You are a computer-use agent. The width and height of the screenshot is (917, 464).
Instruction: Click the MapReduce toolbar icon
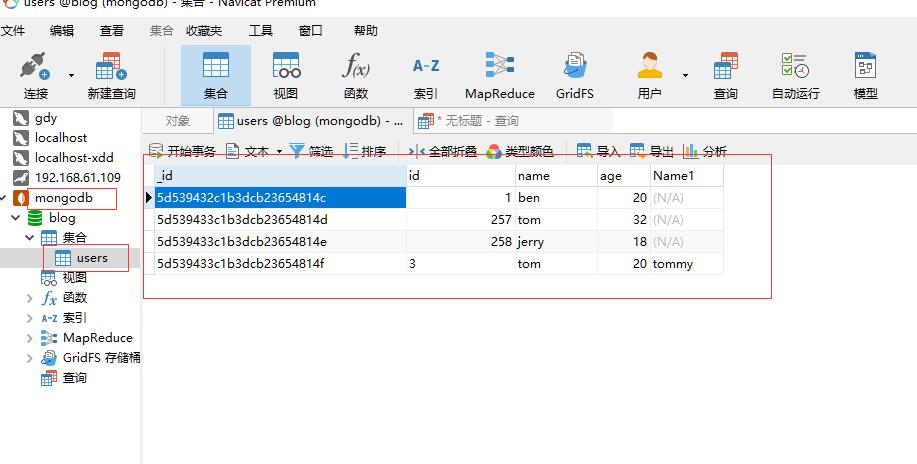pyautogui.click(x=499, y=65)
